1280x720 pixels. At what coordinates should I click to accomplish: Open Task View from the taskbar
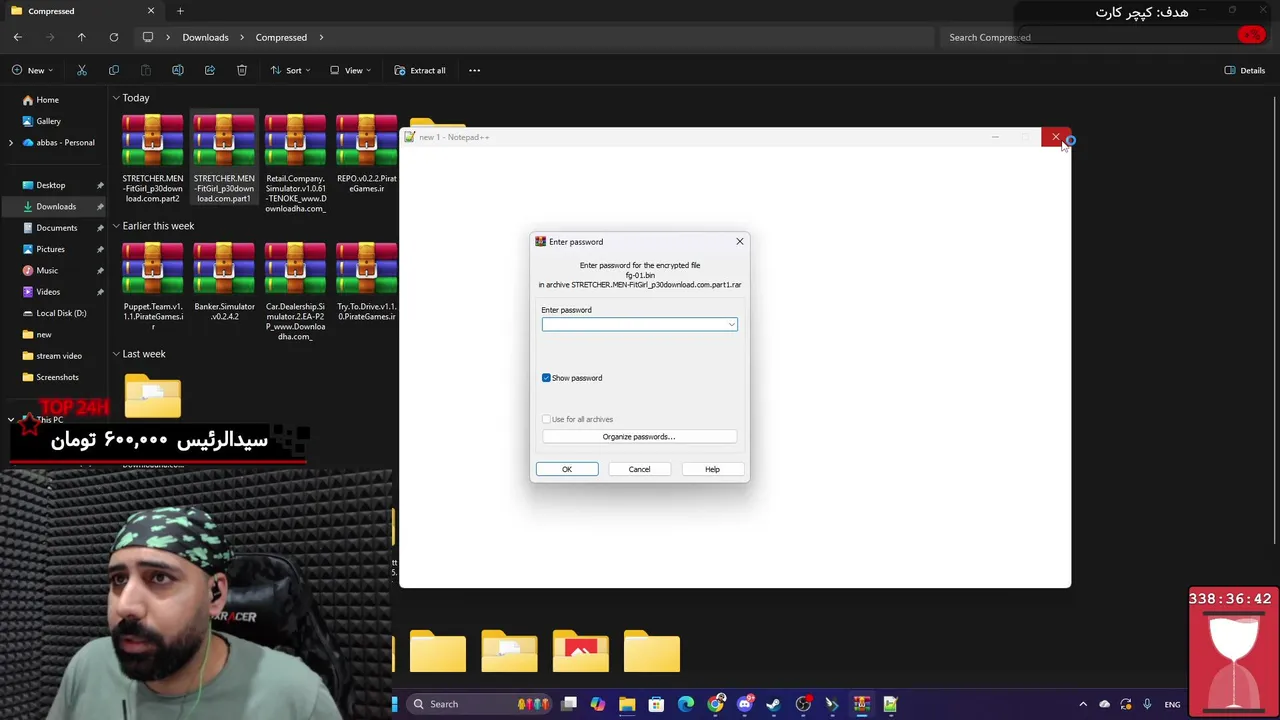click(x=569, y=704)
